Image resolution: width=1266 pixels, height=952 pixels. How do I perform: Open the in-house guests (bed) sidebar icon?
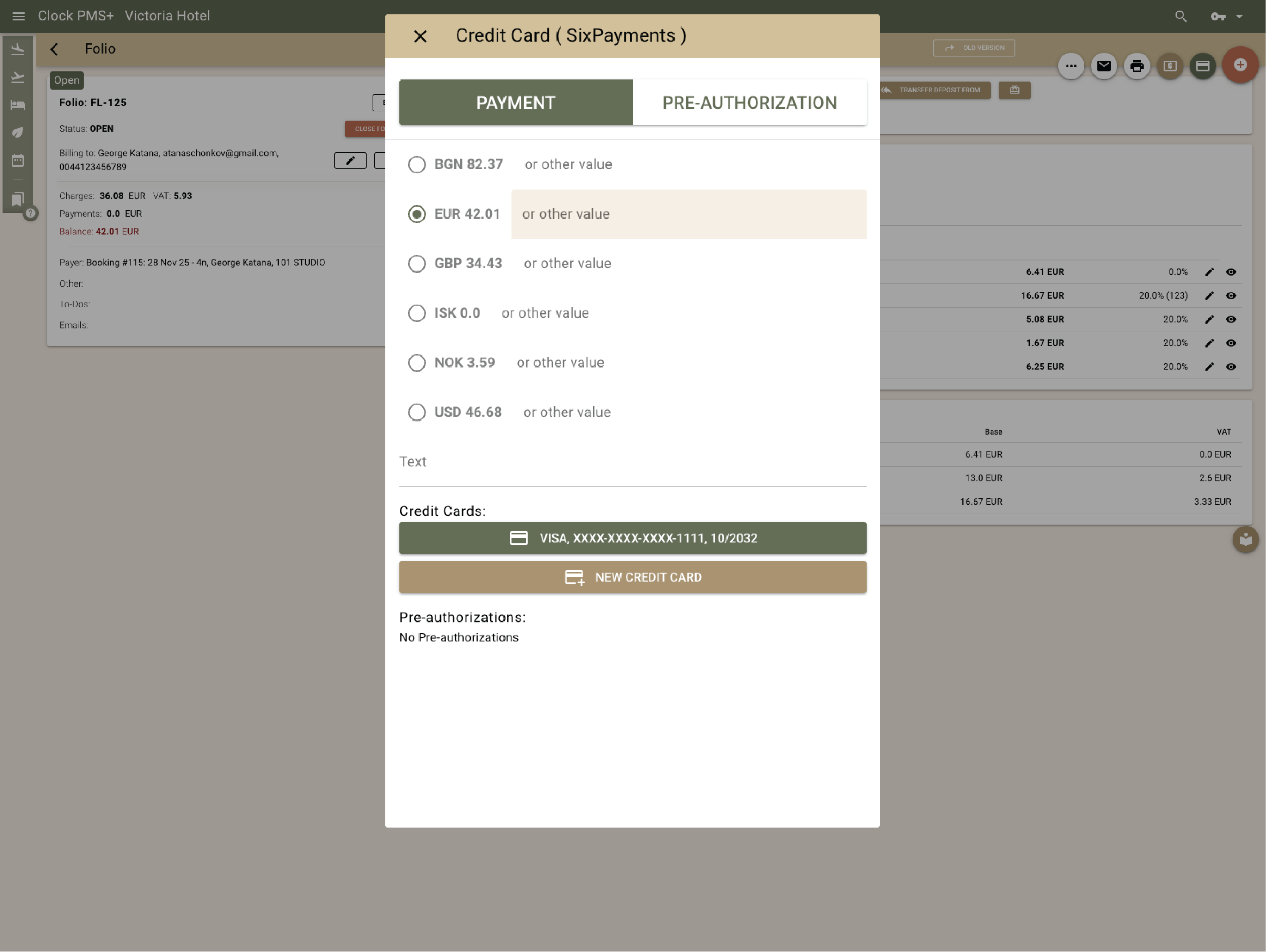[18, 105]
